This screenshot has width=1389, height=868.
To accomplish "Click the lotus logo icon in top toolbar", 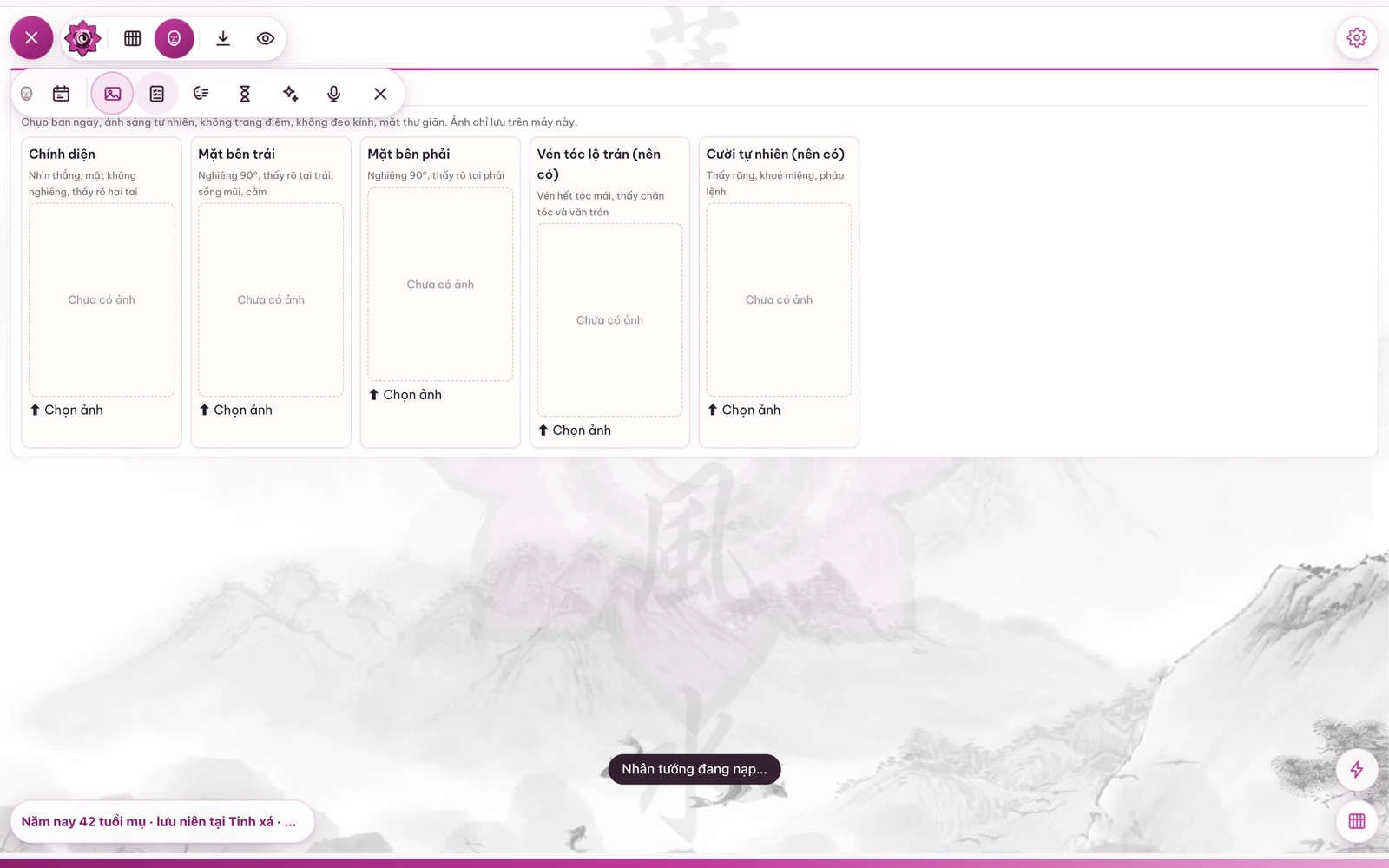I will pos(82,38).
